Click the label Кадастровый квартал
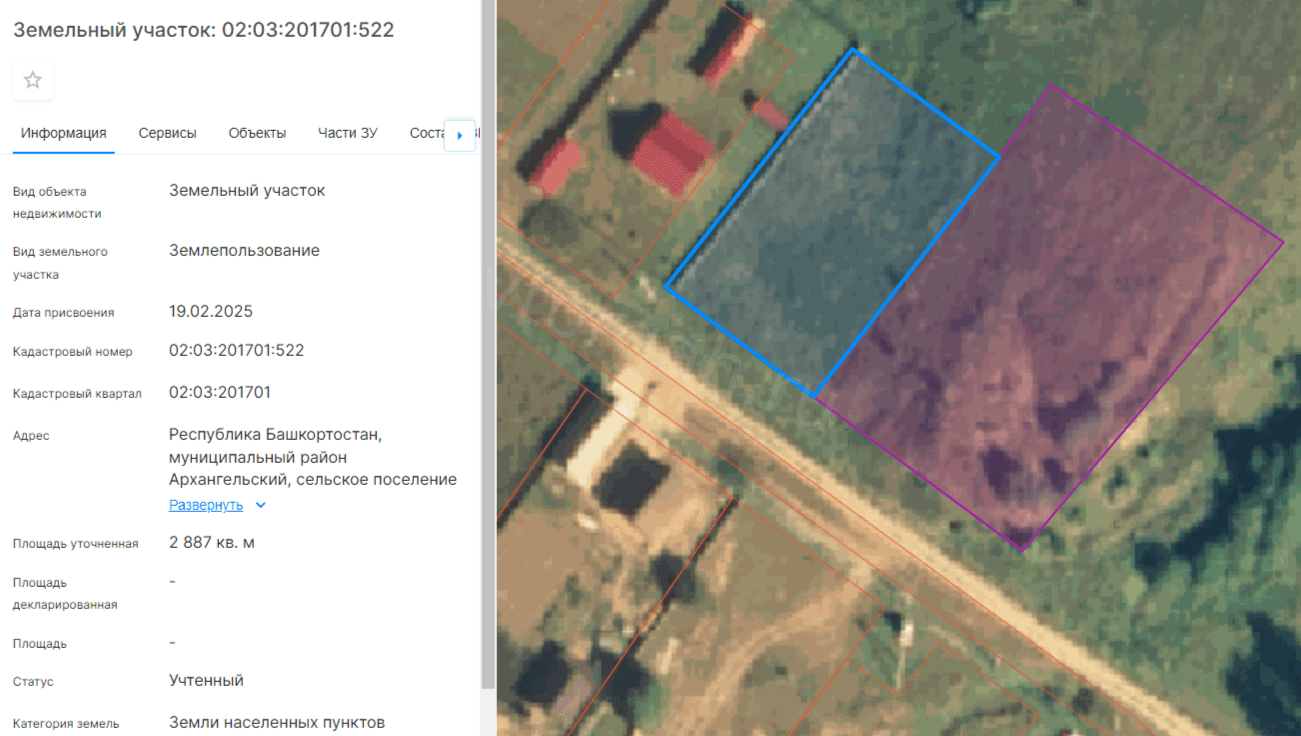The image size is (1301, 736). pyautogui.click(x=77, y=393)
